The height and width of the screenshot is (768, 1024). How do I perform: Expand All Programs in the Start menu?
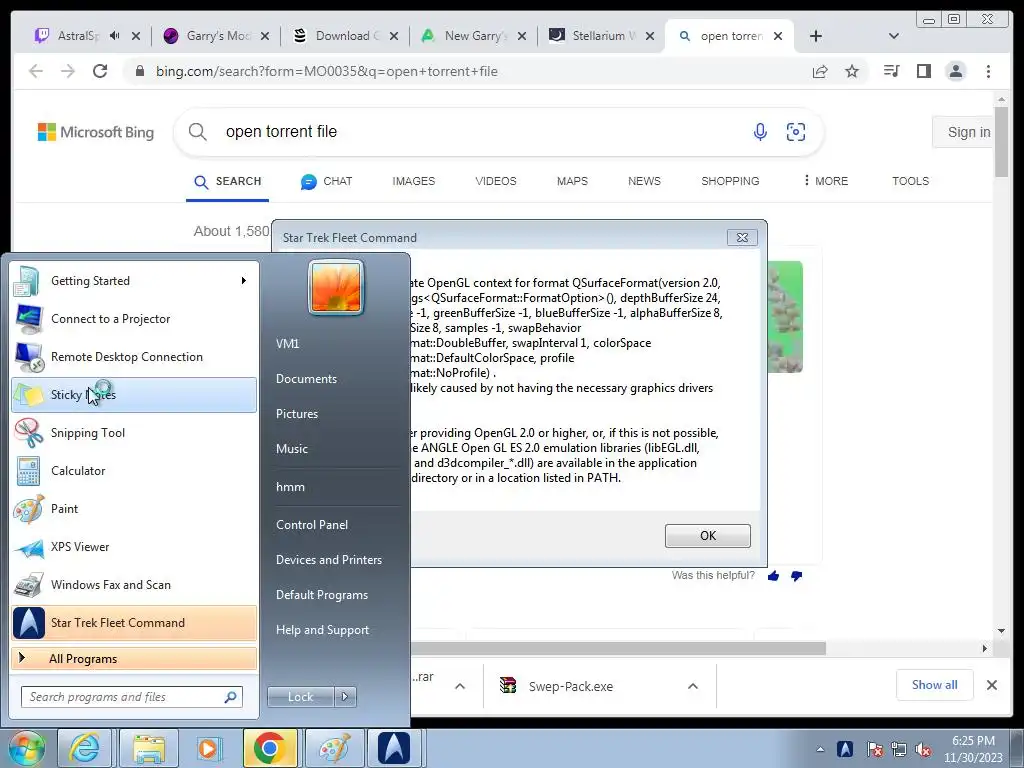point(134,659)
